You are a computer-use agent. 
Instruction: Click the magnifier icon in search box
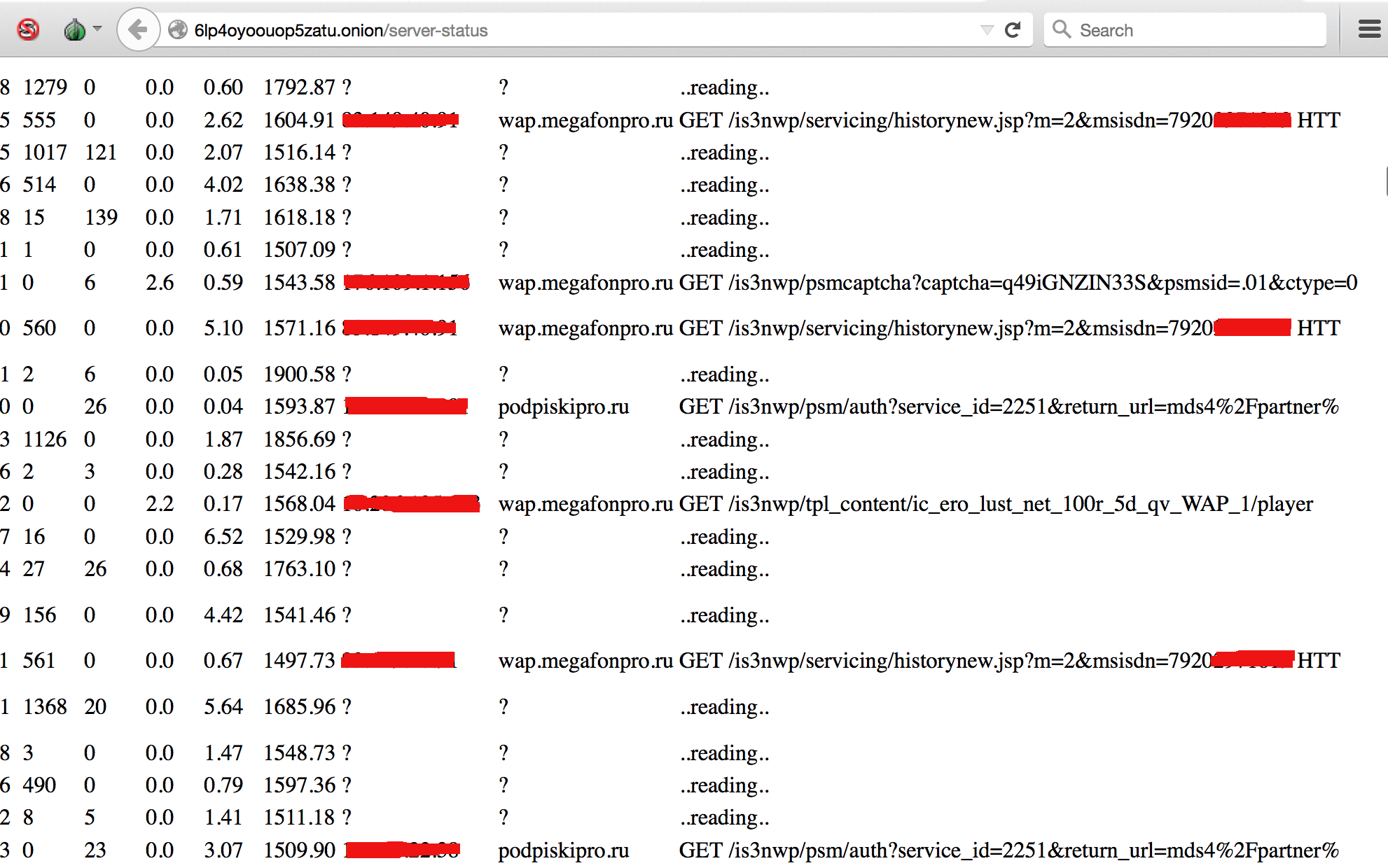[x=1062, y=29]
